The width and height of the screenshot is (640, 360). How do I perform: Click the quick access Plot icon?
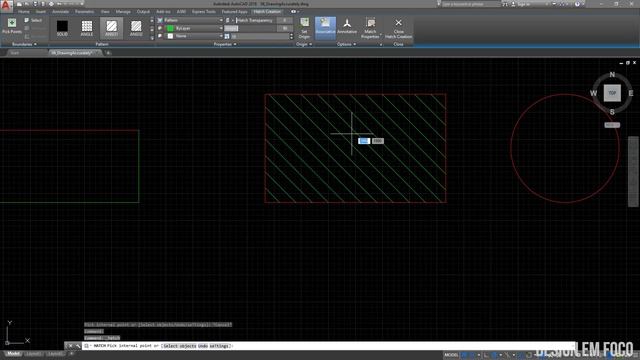pos(51,4)
